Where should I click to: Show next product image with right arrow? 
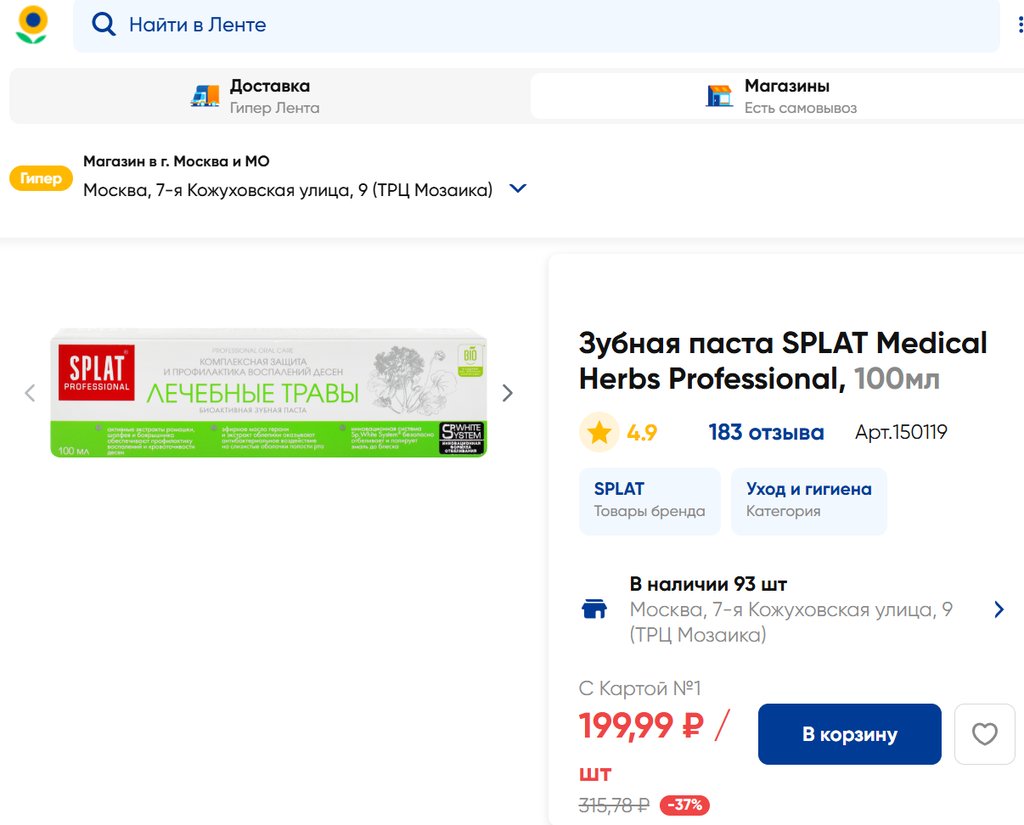[507, 393]
